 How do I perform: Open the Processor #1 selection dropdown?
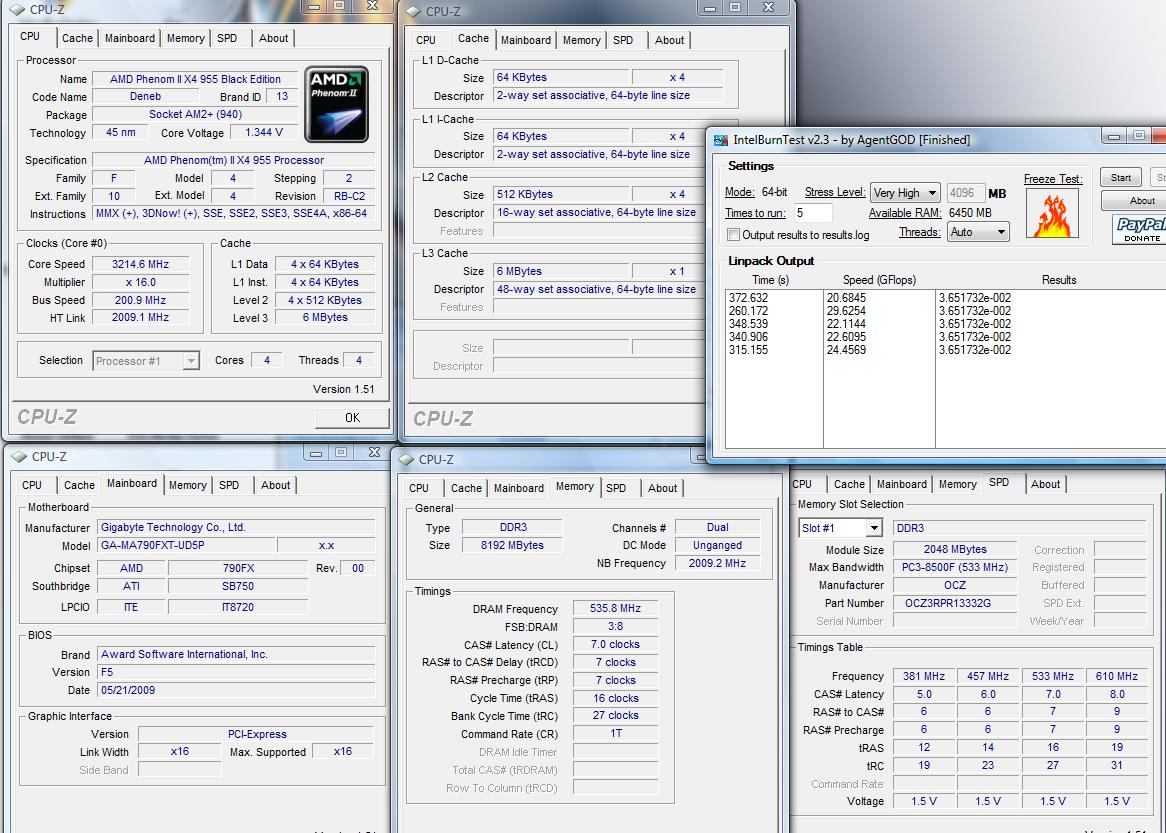146,361
